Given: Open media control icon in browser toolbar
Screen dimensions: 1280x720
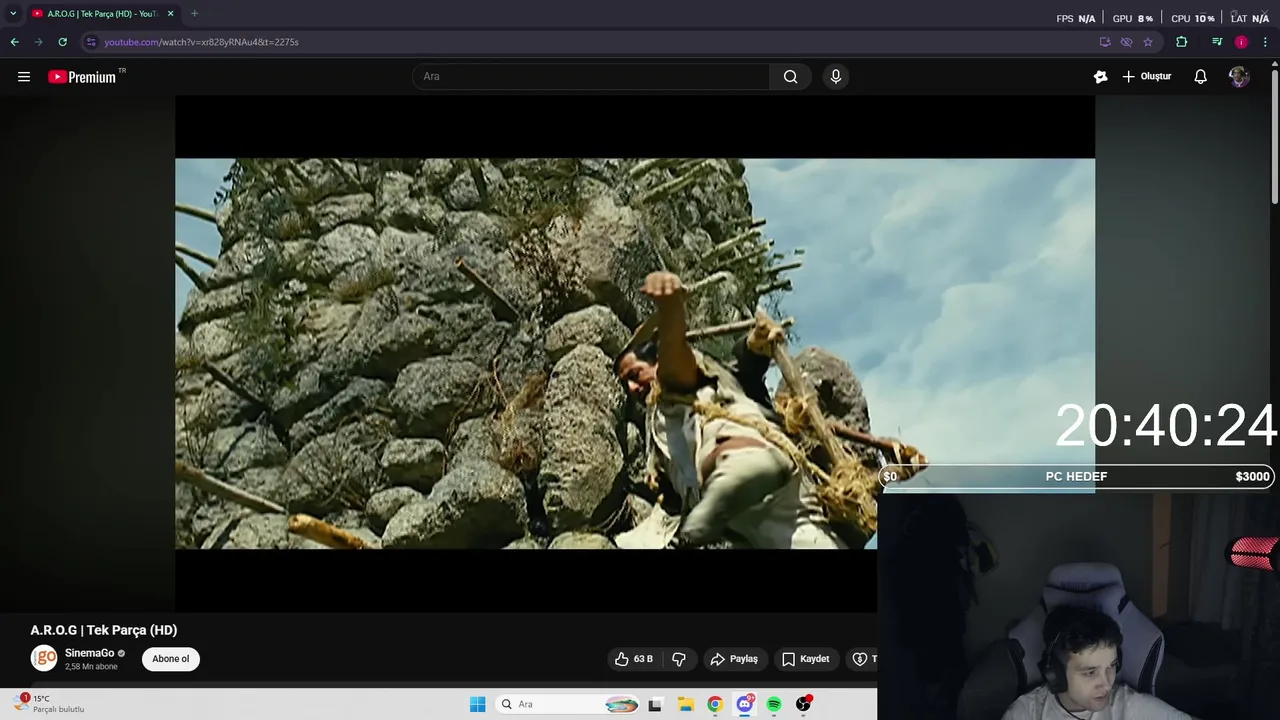Looking at the screenshot, I should pos(1216,42).
